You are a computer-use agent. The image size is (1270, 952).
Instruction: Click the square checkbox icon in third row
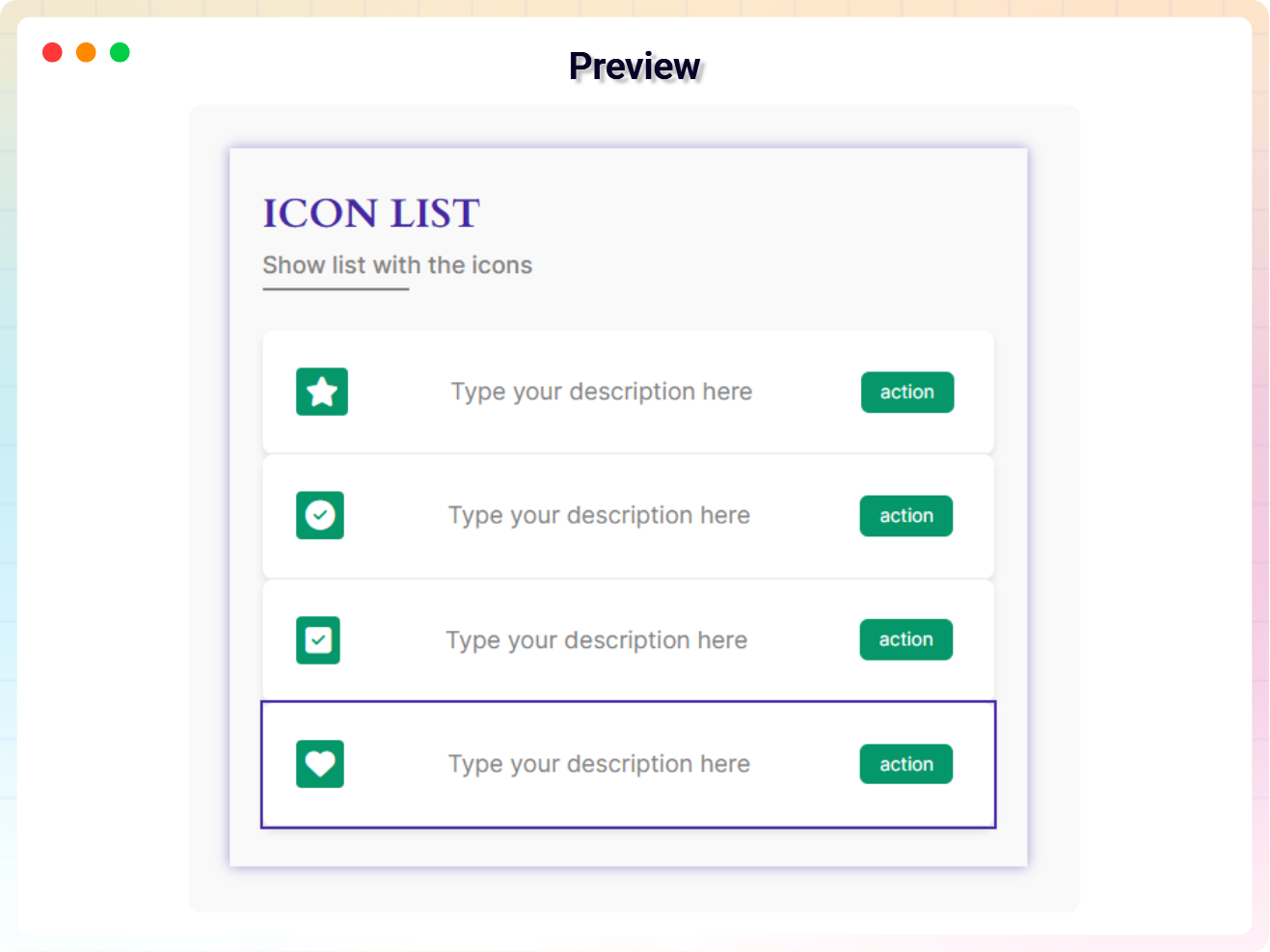[318, 639]
